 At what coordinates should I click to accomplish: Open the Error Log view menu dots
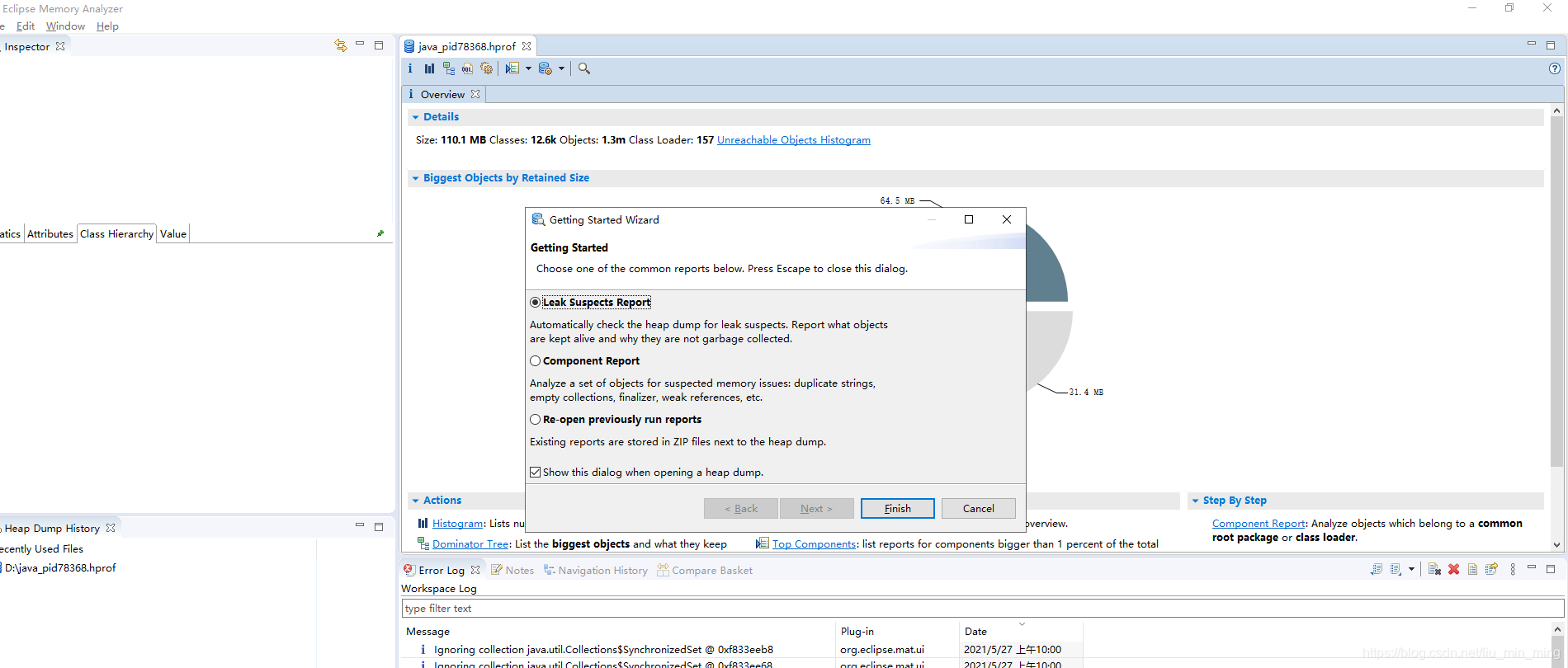(x=1513, y=569)
